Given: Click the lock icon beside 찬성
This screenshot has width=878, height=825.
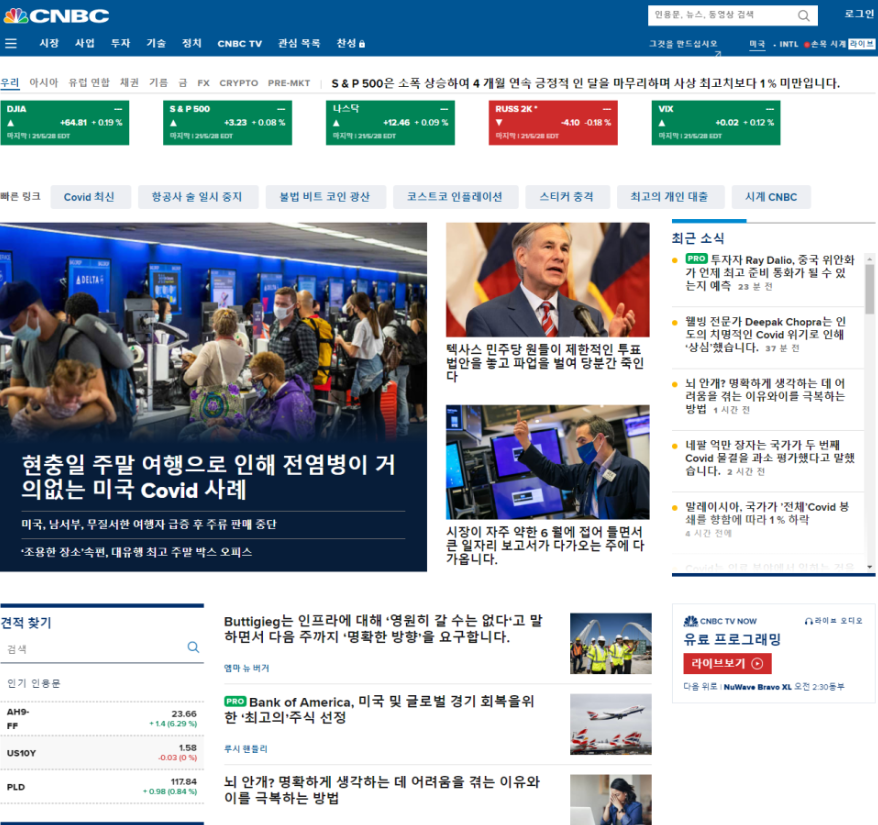Looking at the screenshot, I should click(x=362, y=44).
